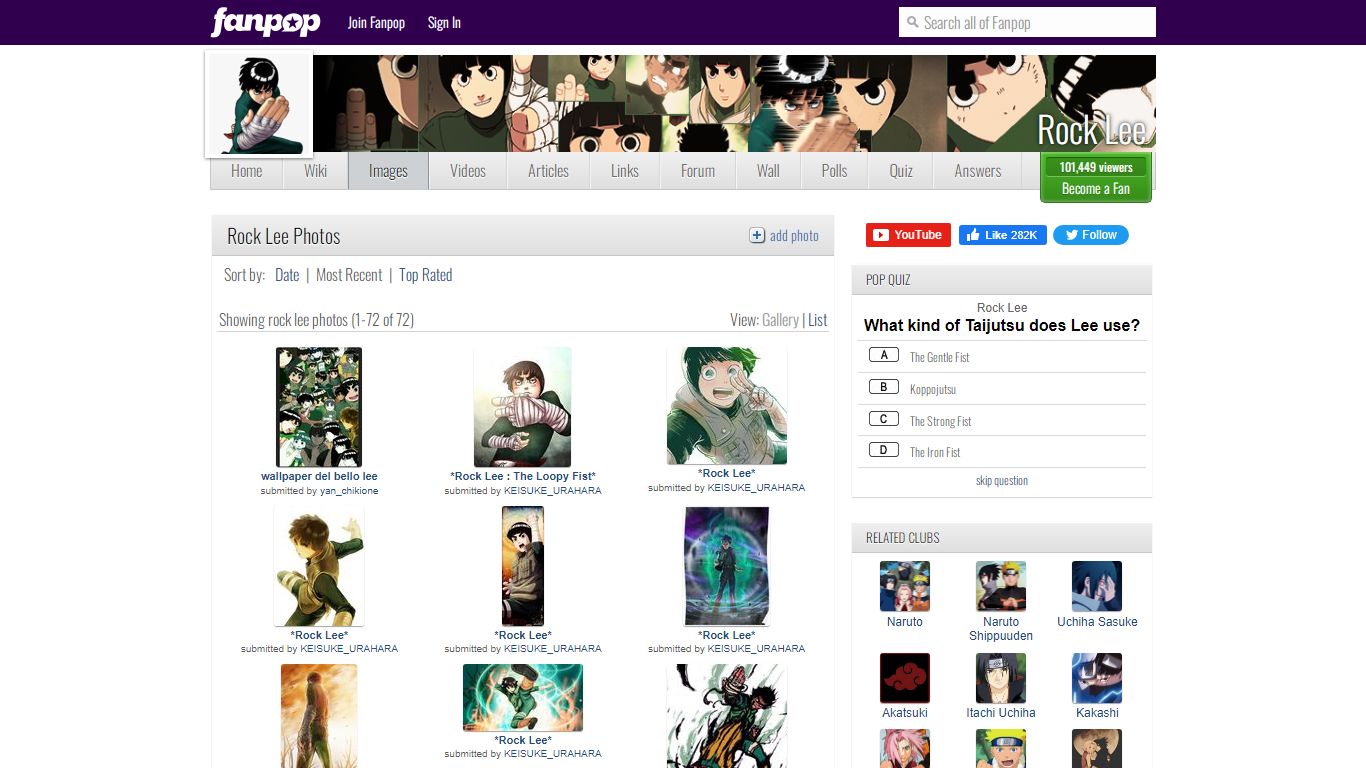Viewport: 1366px width, 768px height.
Task: Switch to the Videos tab
Action: point(468,171)
